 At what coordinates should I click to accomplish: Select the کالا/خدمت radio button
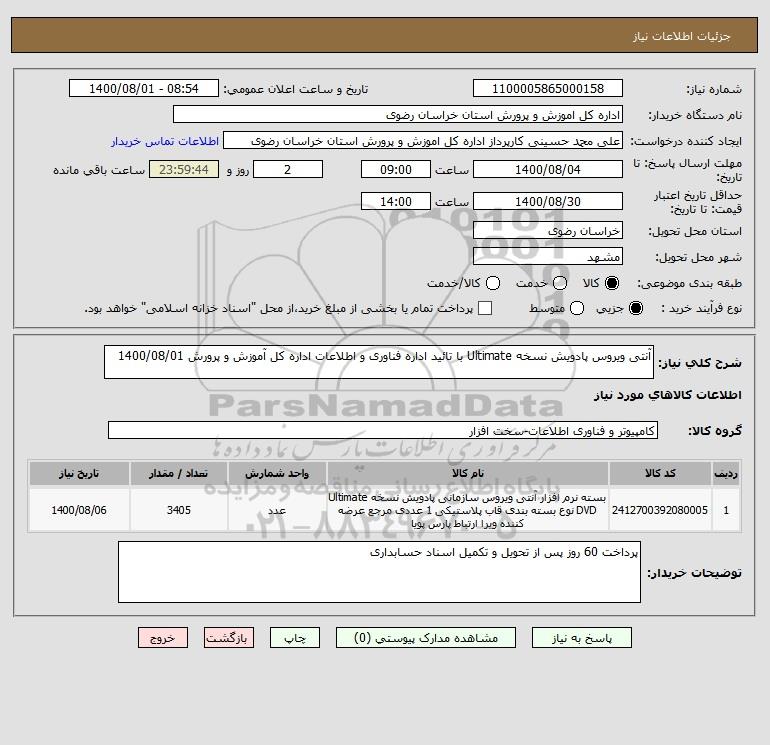[493, 283]
